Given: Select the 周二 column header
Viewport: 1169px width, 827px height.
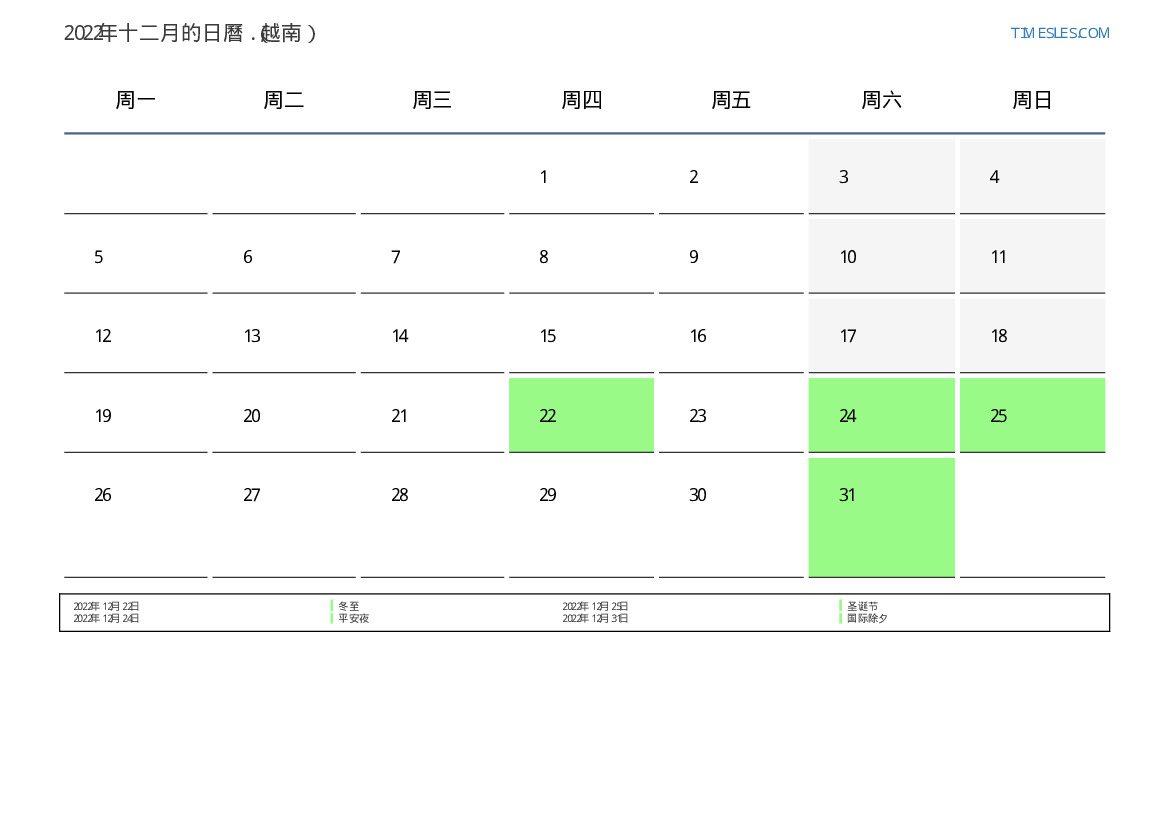Looking at the screenshot, I should tap(284, 100).
